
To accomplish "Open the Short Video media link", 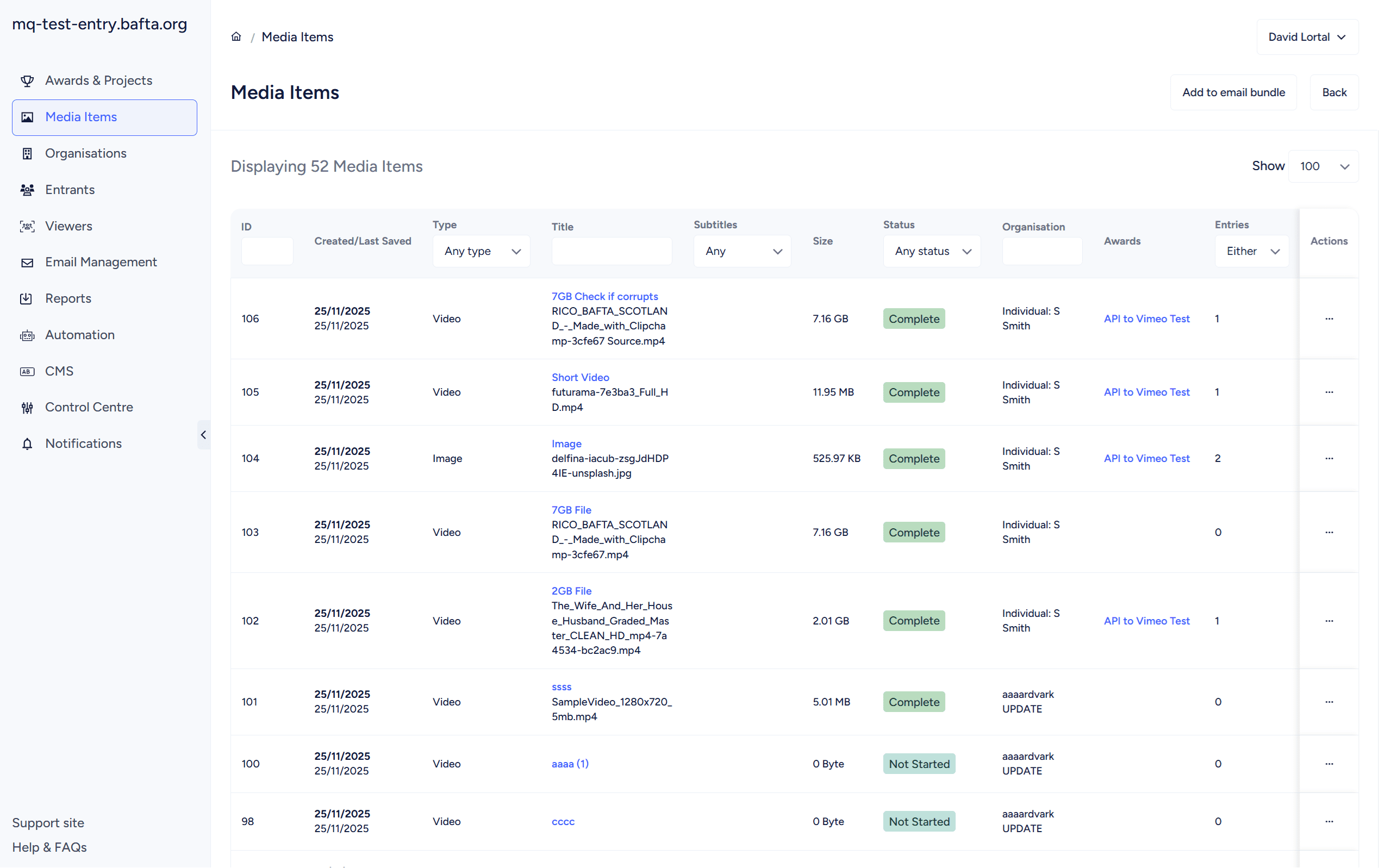I will pos(580,377).
